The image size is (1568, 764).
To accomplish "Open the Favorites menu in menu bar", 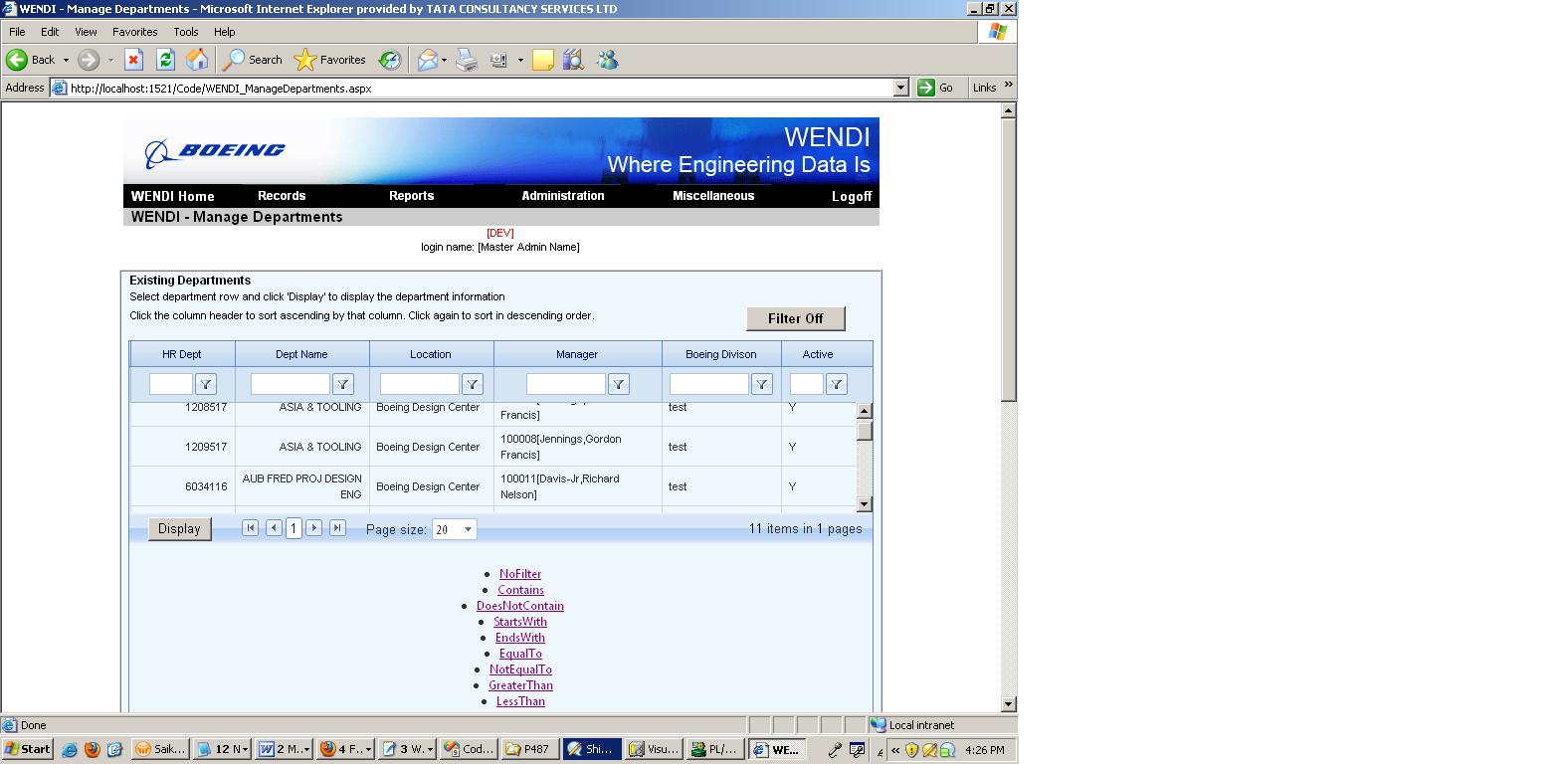I will point(135,32).
